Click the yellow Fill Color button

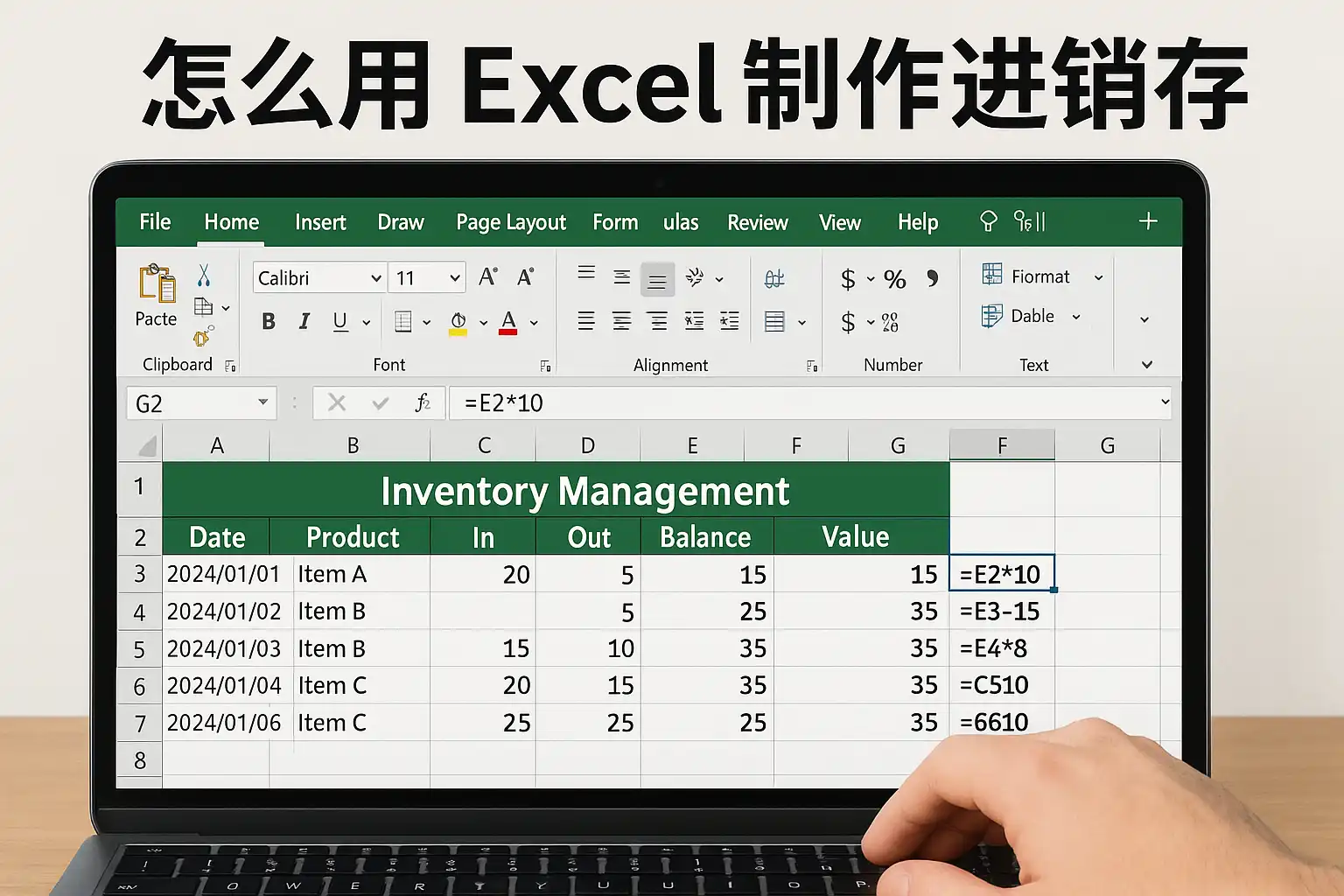click(x=458, y=323)
